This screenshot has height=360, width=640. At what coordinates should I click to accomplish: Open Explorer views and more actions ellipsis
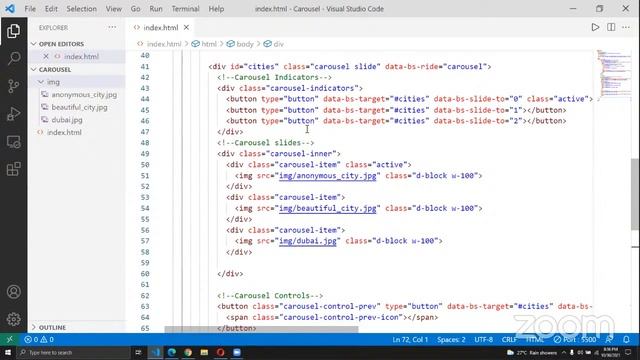pyautogui.click(x=112, y=27)
